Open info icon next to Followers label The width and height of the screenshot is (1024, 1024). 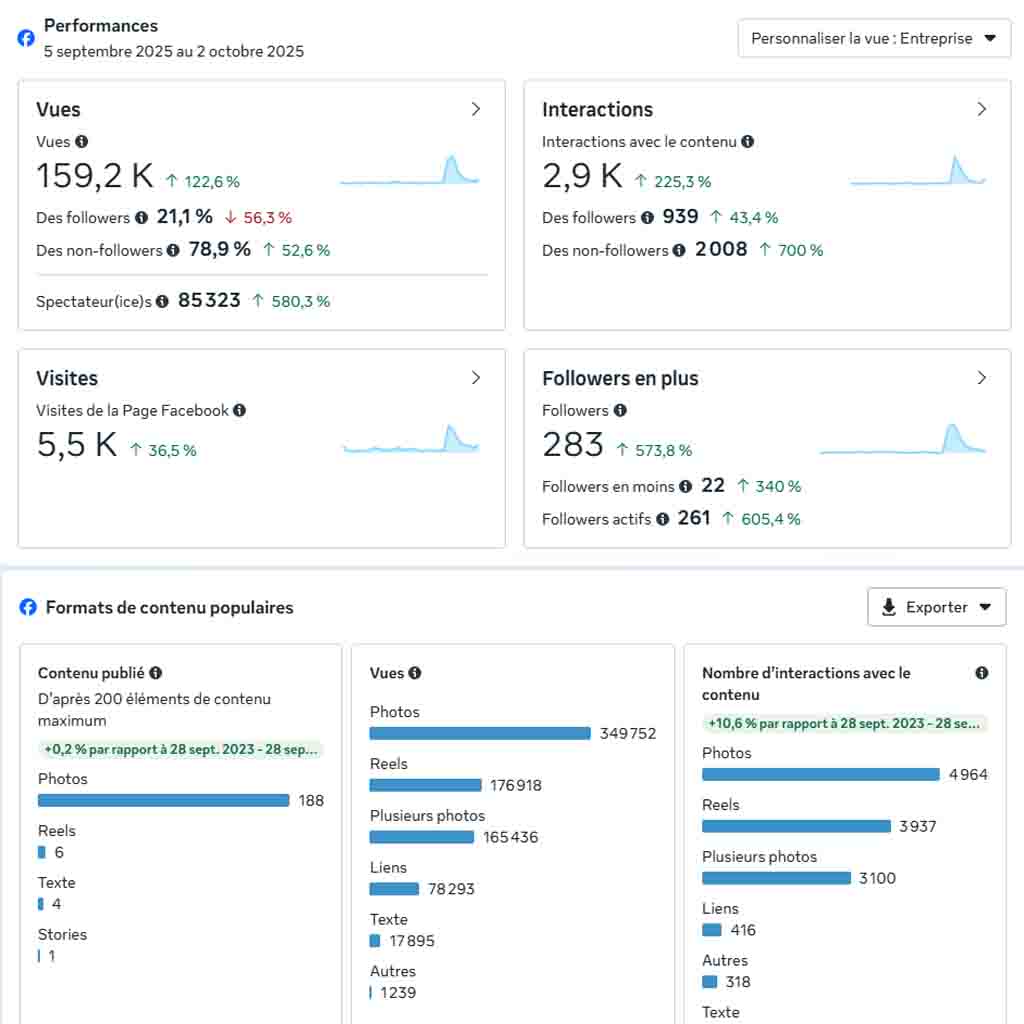(620, 410)
